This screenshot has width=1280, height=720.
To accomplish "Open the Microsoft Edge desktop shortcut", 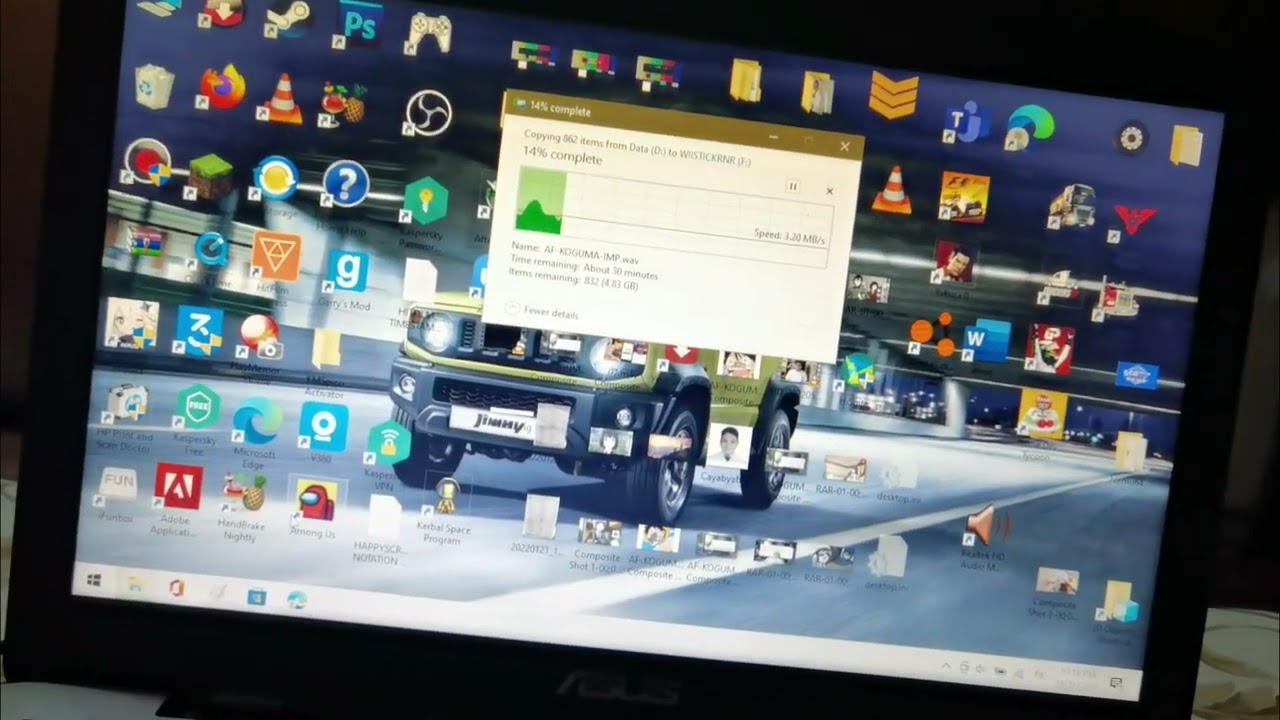I will tap(256, 420).
